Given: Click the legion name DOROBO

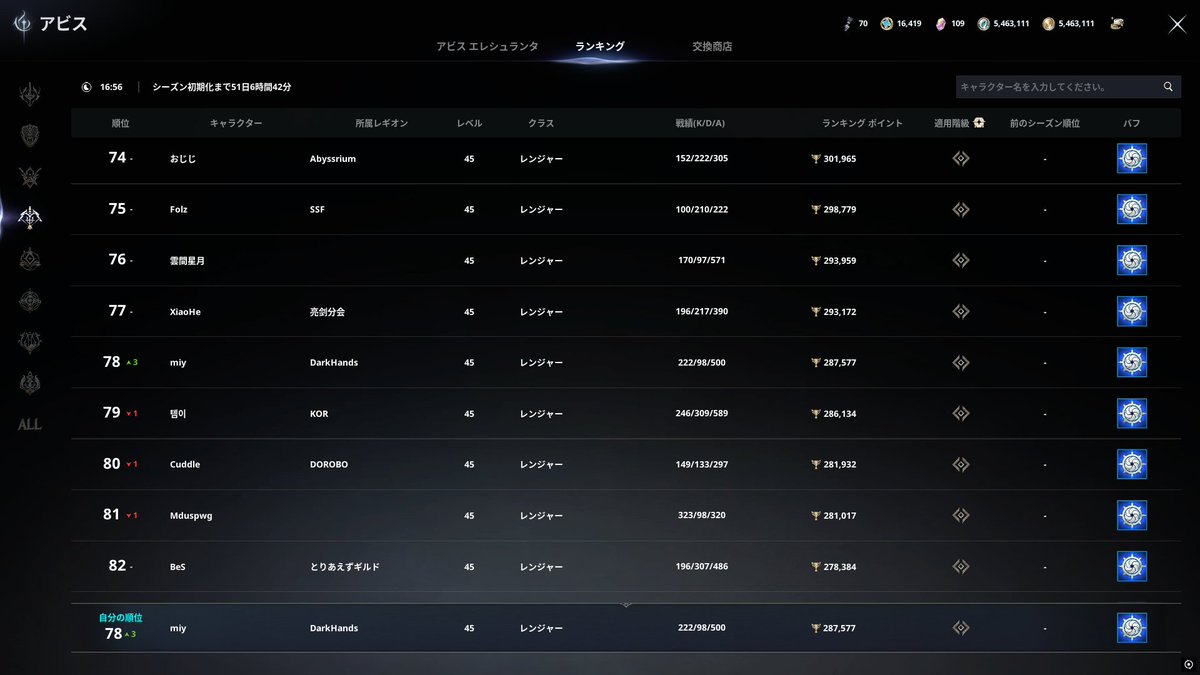Looking at the screenshot, I should pyautogui.click(x=331, y=464).
